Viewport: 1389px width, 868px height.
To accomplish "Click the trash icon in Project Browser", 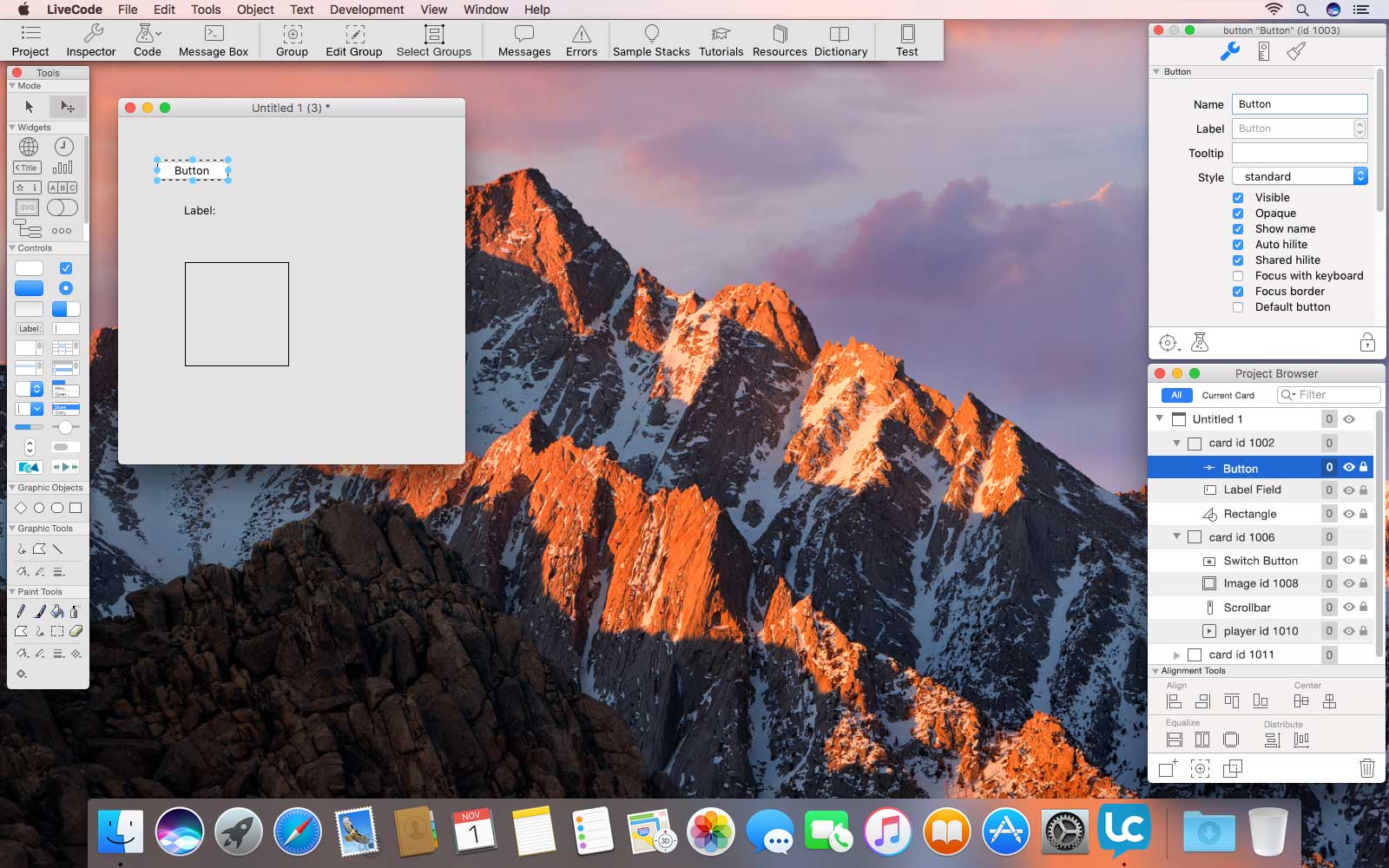I will (1366, 768).
